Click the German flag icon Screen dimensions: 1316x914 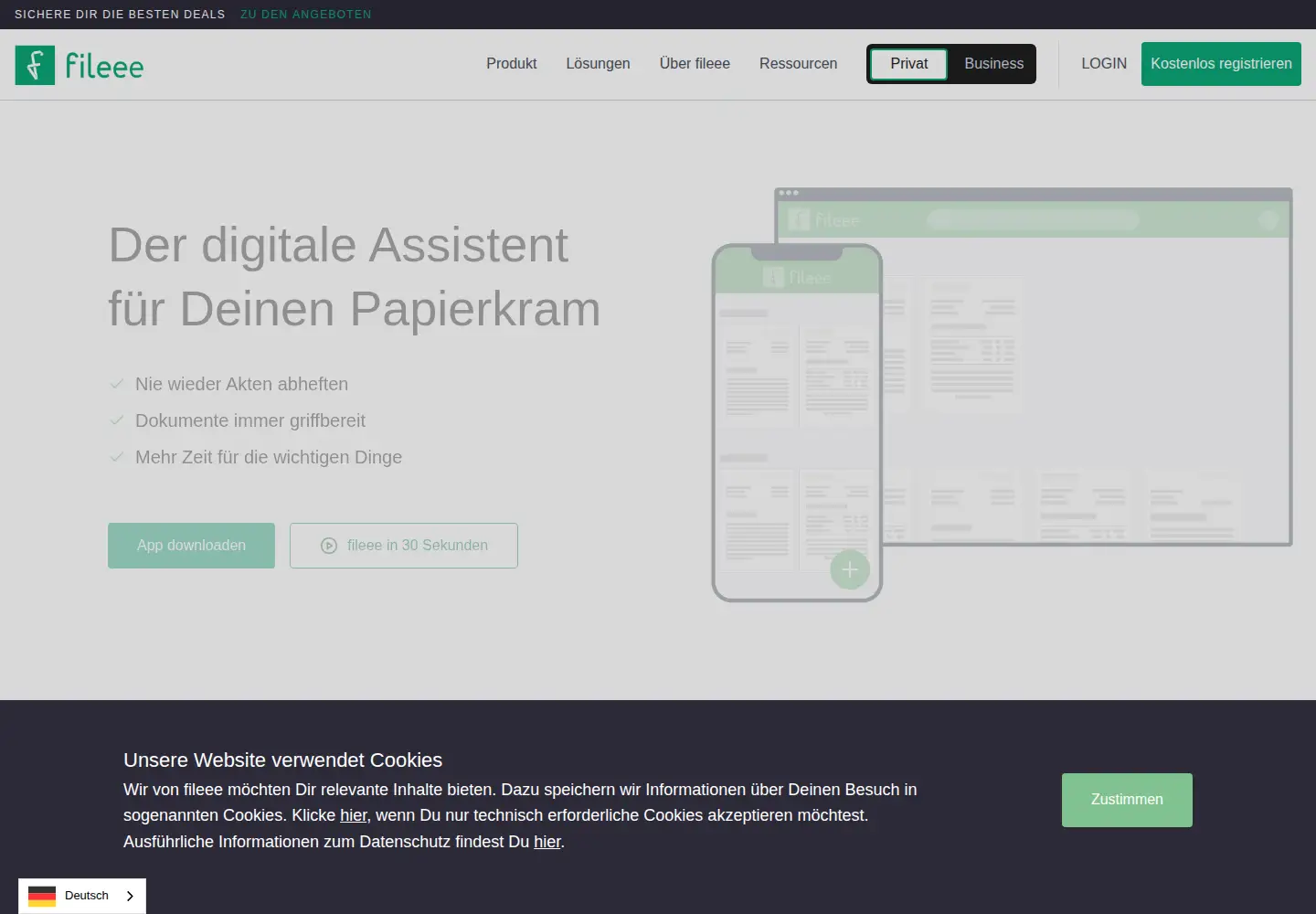point(42,896)
